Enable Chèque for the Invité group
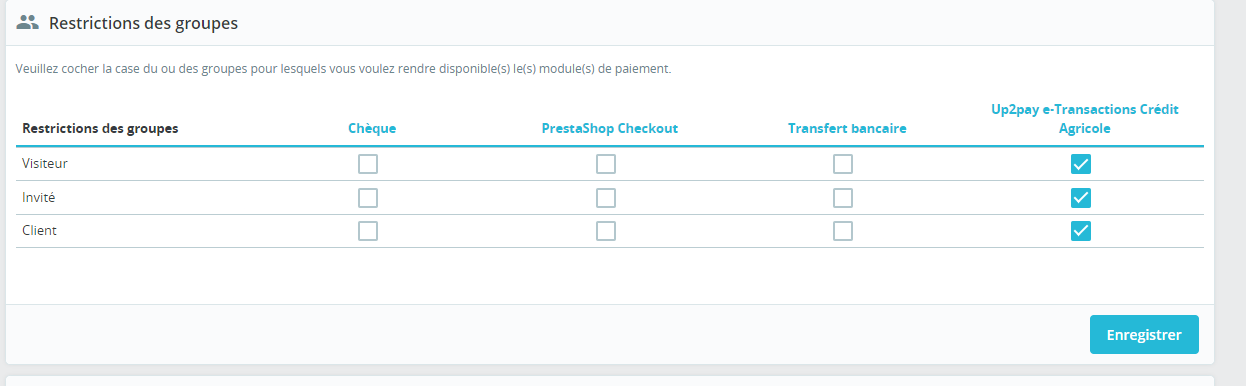 [x=368, y=198]
